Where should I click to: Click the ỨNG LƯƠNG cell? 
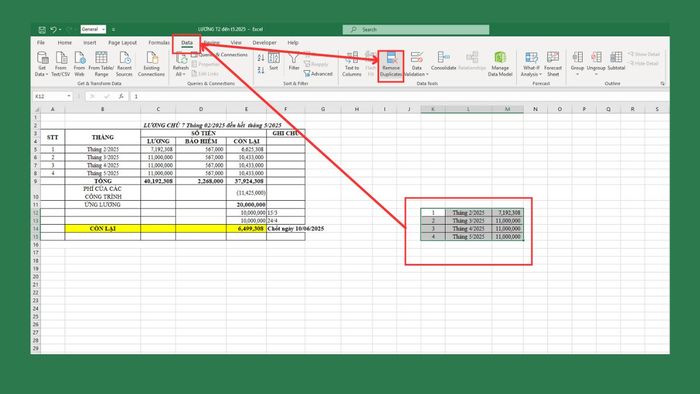[x=103, y=204]
